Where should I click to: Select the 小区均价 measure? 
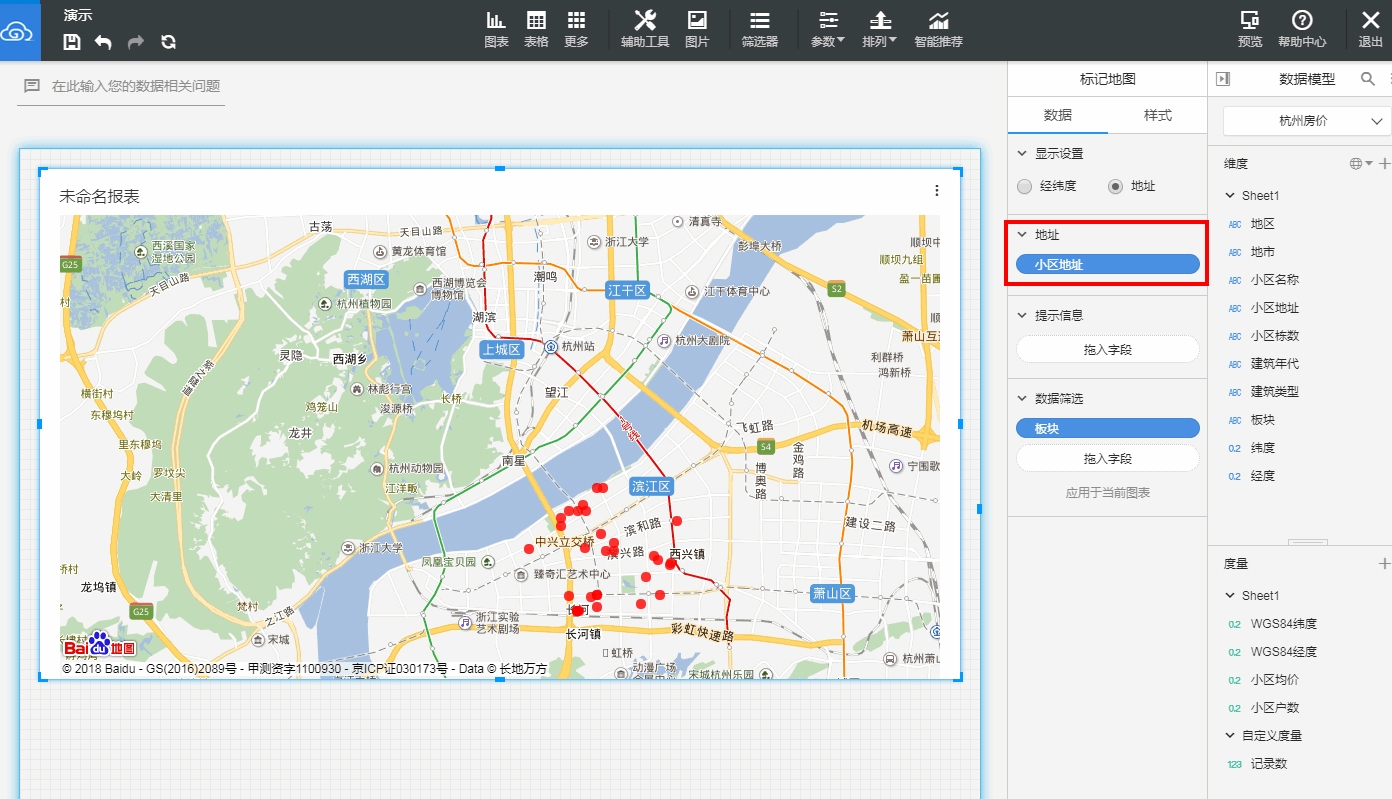pyautogui.click(x=1275, y=680)
